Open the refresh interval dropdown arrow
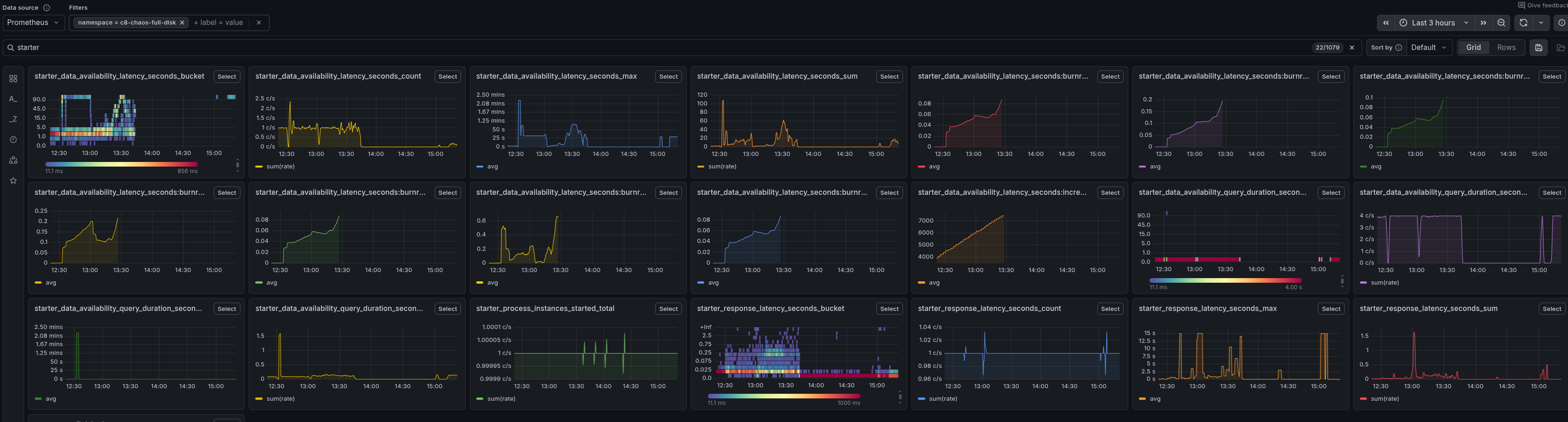Screen dimensions: 1568x422 pyautogui.click(x=1541, y=23)
